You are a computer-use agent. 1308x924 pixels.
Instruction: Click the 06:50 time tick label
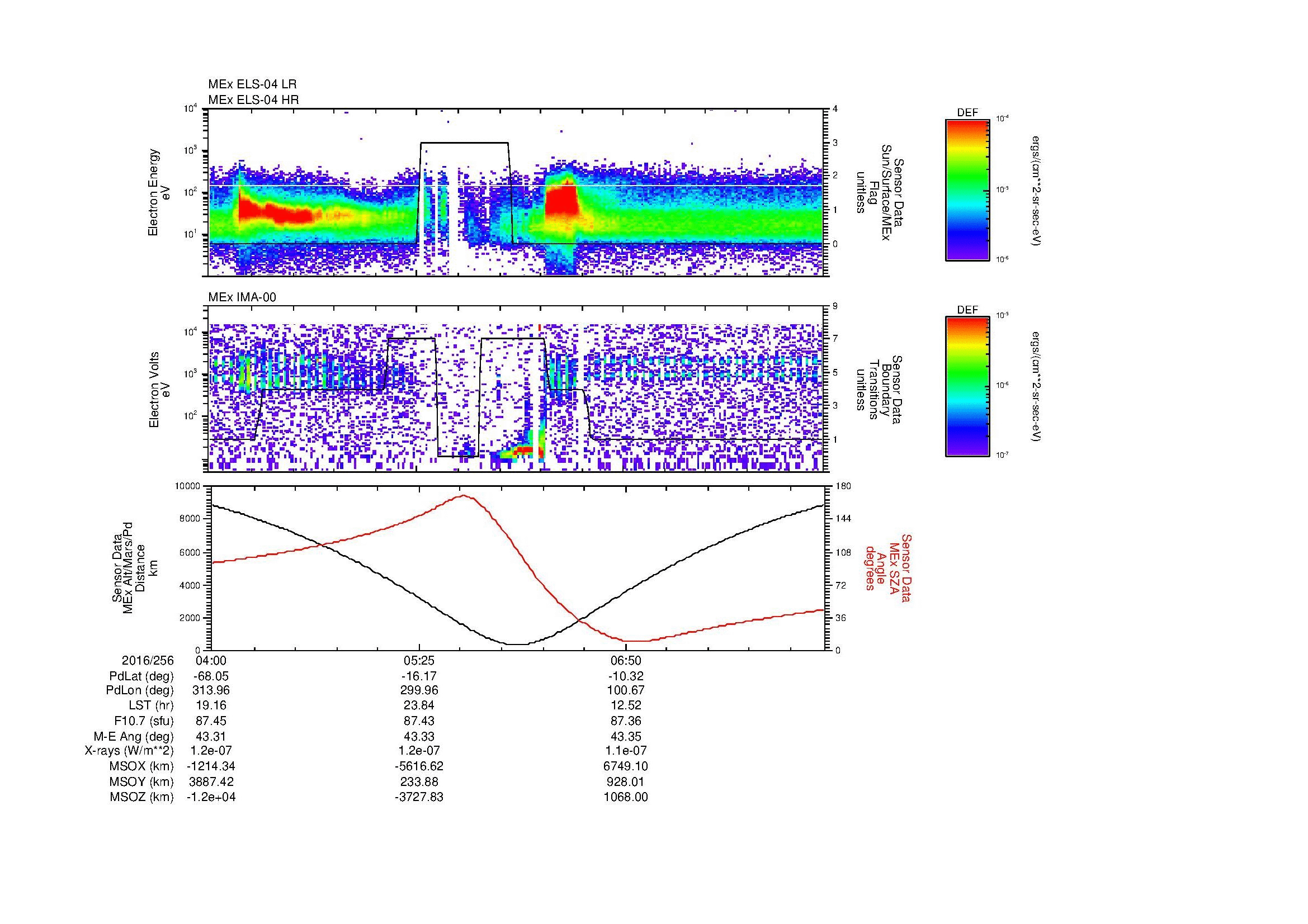[x=626, y=661]
